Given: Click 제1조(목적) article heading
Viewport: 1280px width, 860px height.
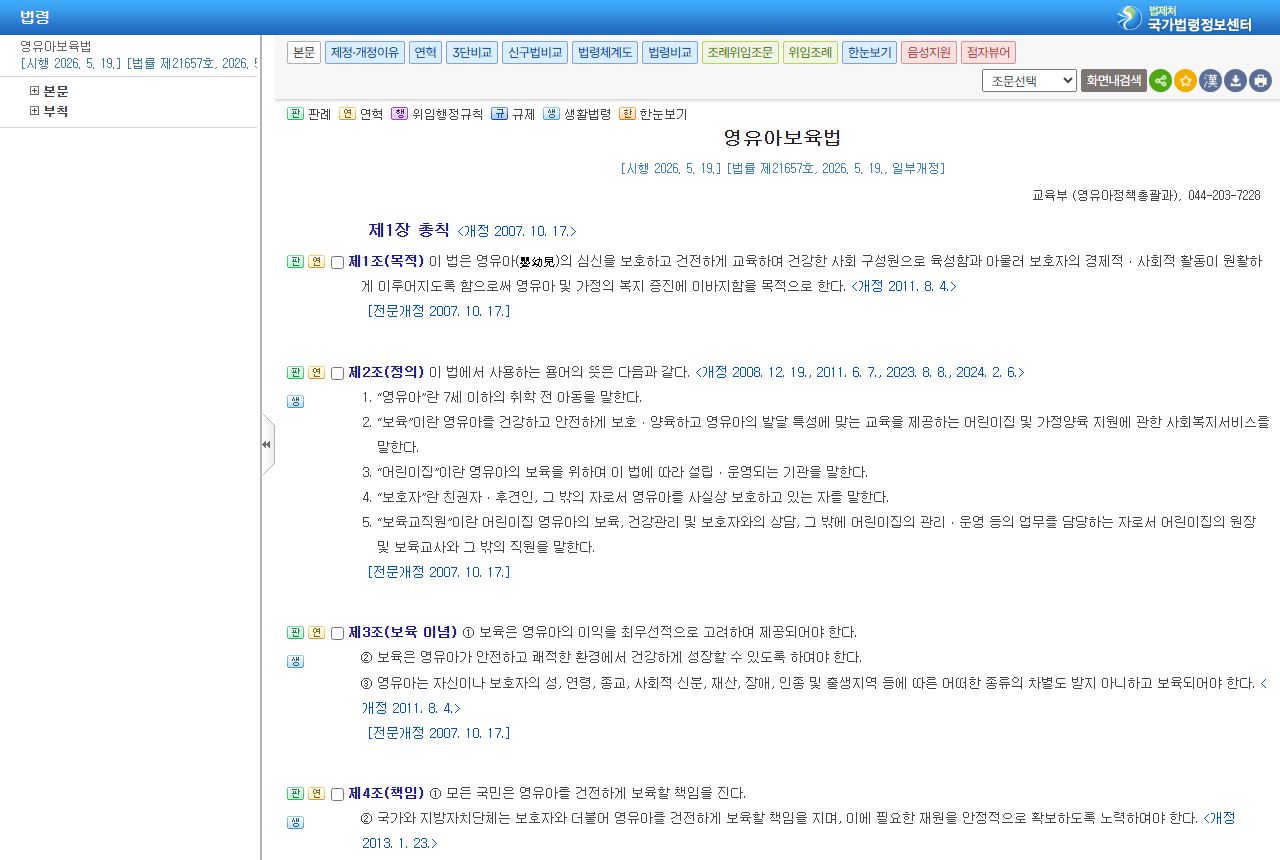Looking at the screenshot, I should 386,261.
